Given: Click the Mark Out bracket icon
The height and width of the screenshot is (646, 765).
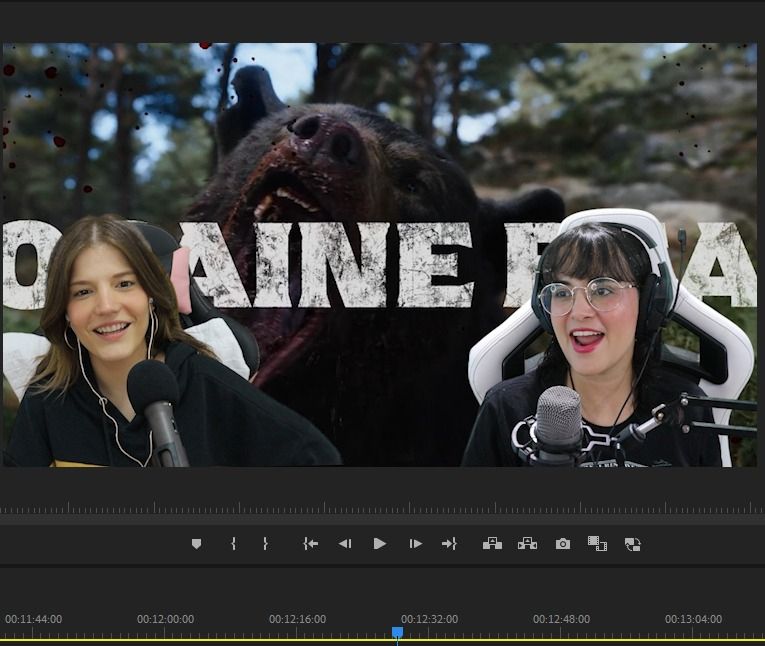Looking at the screenshot, I should coord(265,544).
